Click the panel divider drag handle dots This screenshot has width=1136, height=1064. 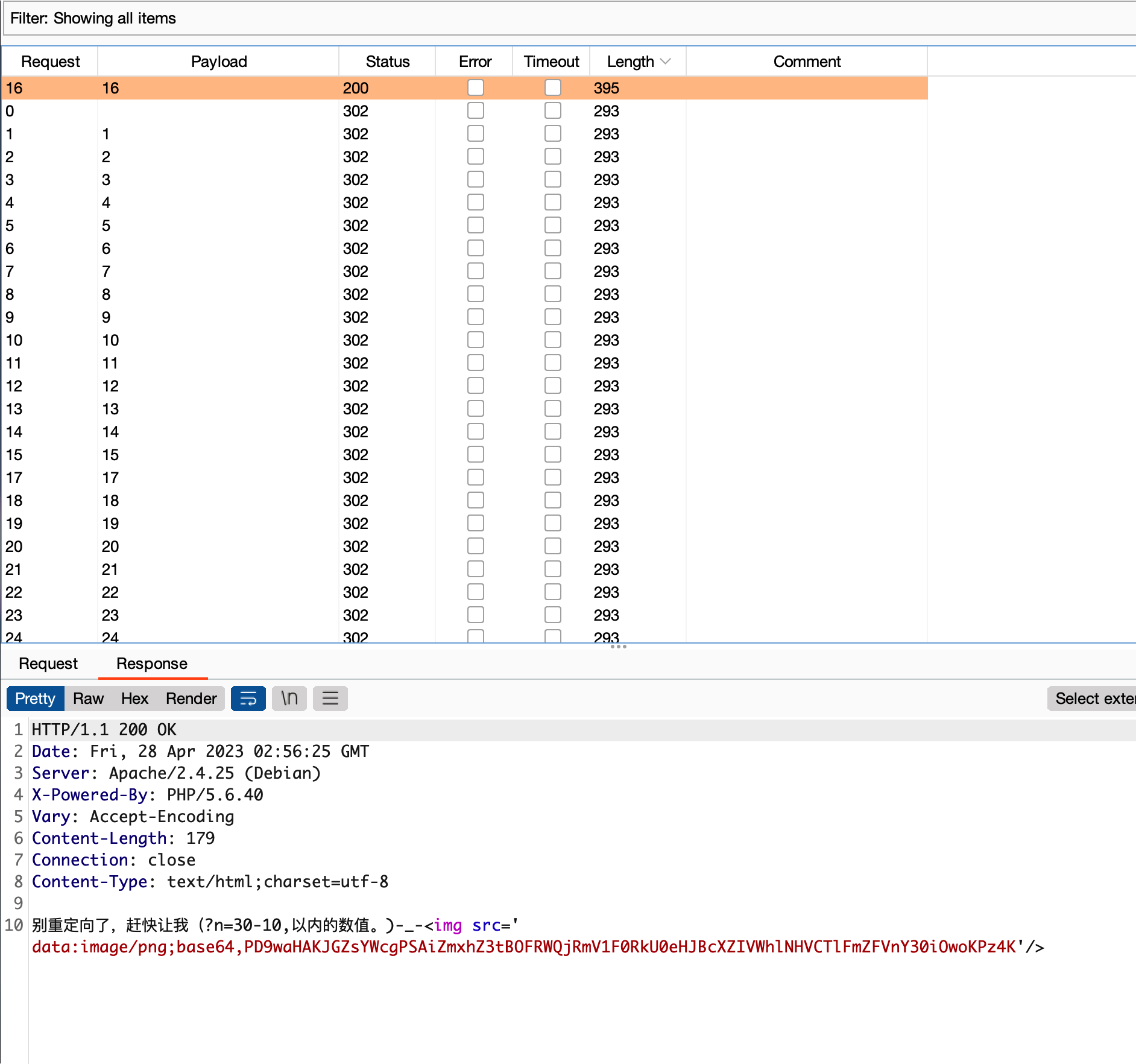click(x=619, y=647)
